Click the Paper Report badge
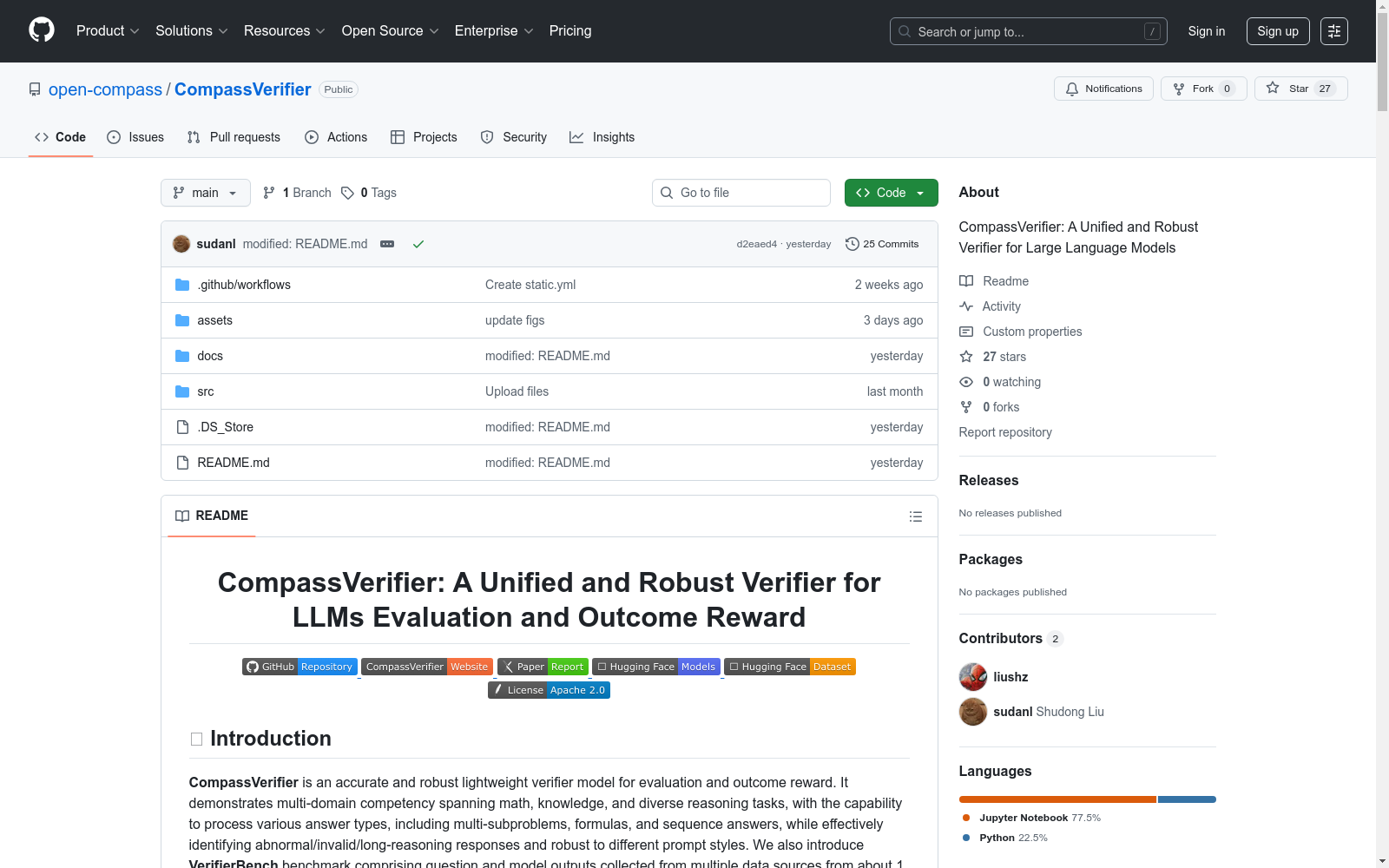 pos(543,667)
